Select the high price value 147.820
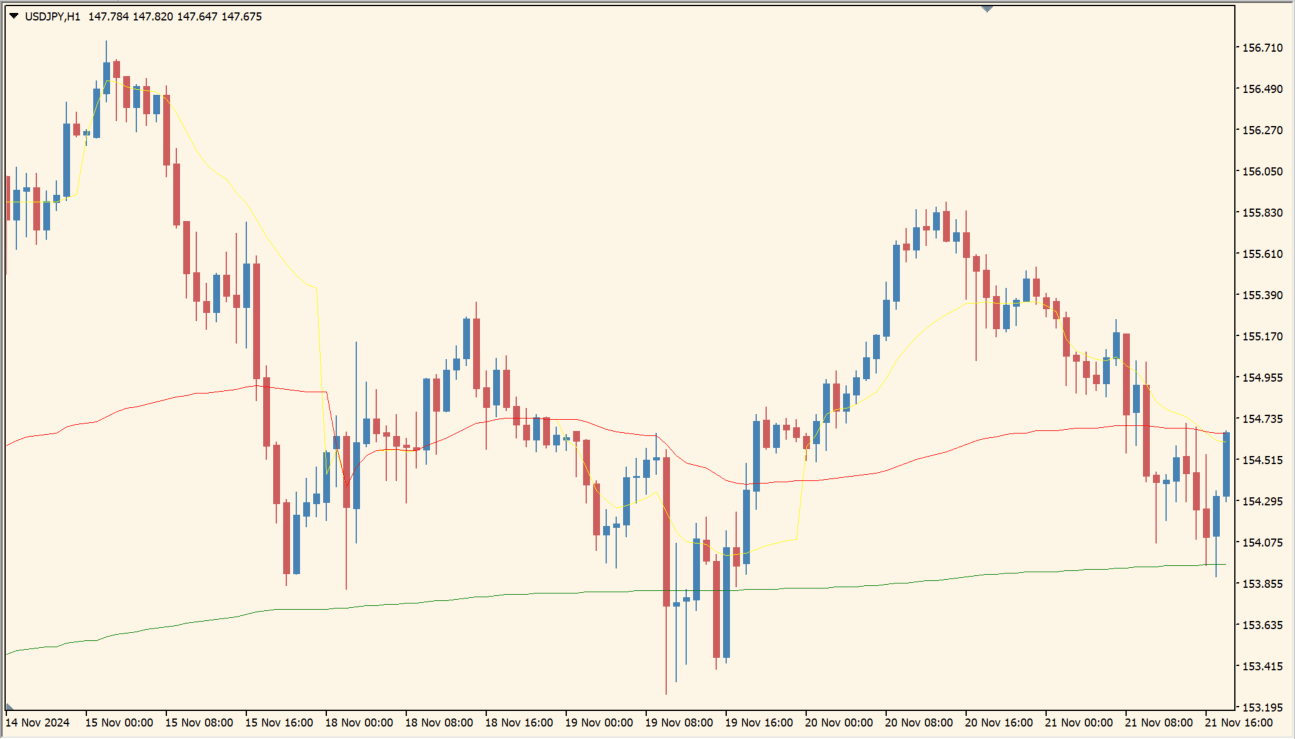 tap(153, 16)
